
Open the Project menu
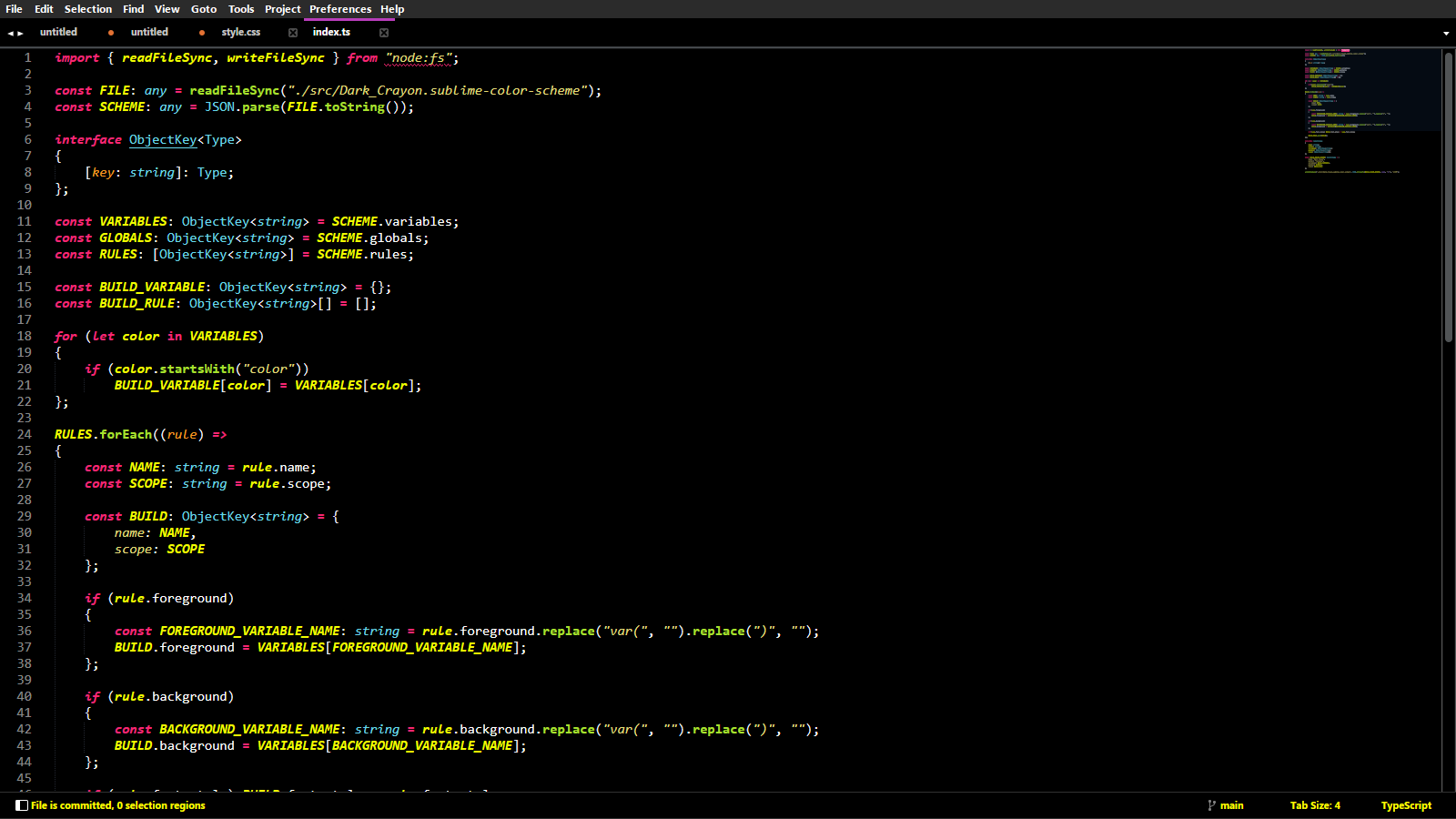coord(283,9)
